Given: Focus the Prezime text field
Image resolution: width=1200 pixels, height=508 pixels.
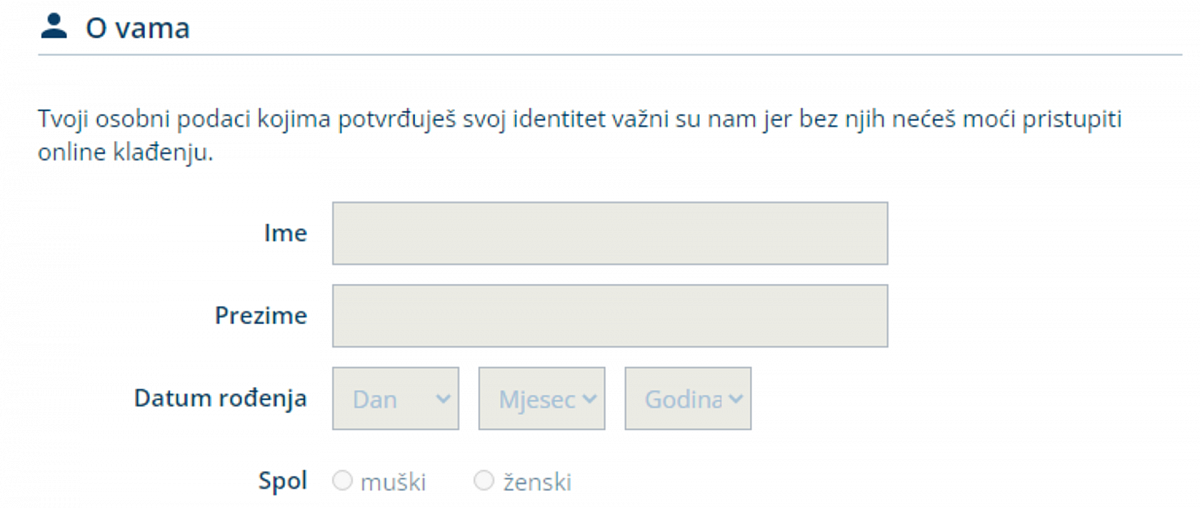Looking at the screenshot, I should (609, 316).
